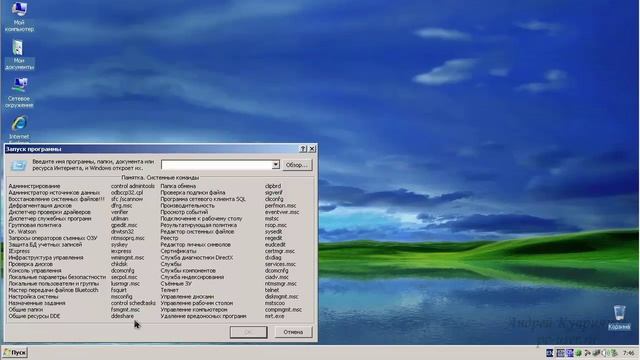Click the 'Групповая политика' entry
Screen dimensions: 640x360
tap(35, 225)
